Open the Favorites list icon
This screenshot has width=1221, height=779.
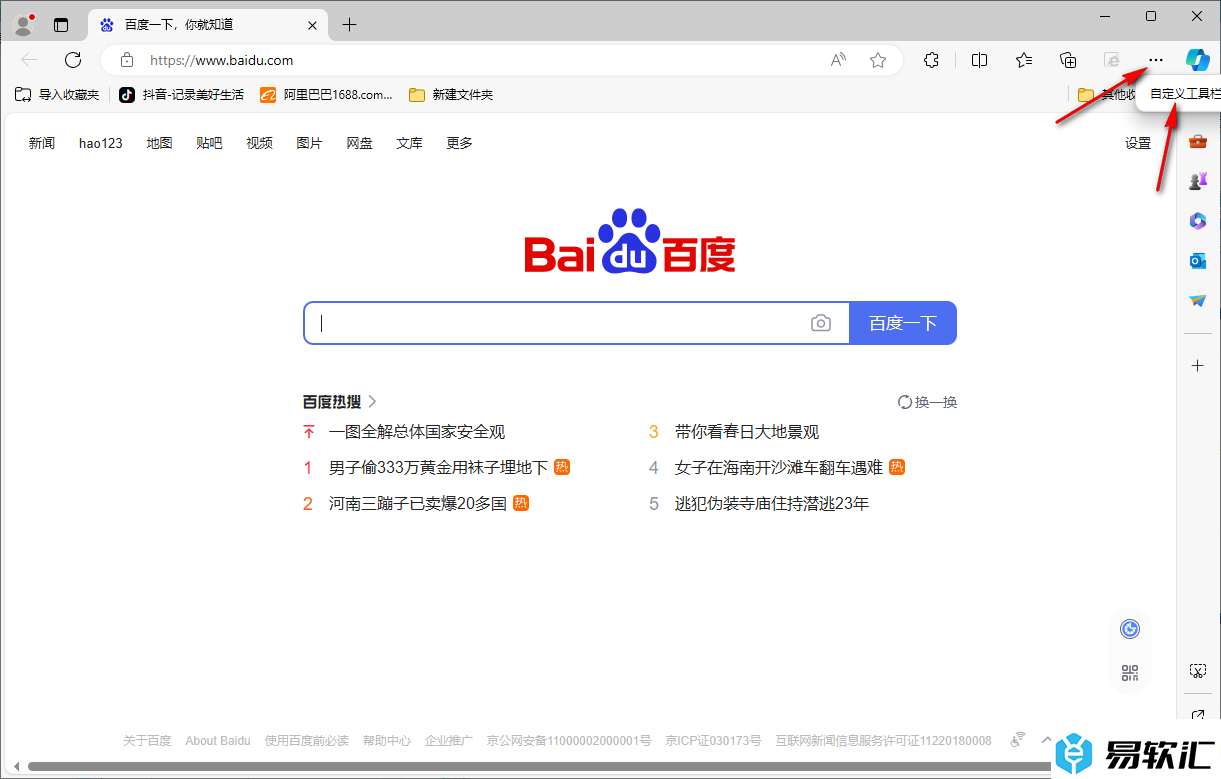pyautogui.click(x=1024, y=60)
